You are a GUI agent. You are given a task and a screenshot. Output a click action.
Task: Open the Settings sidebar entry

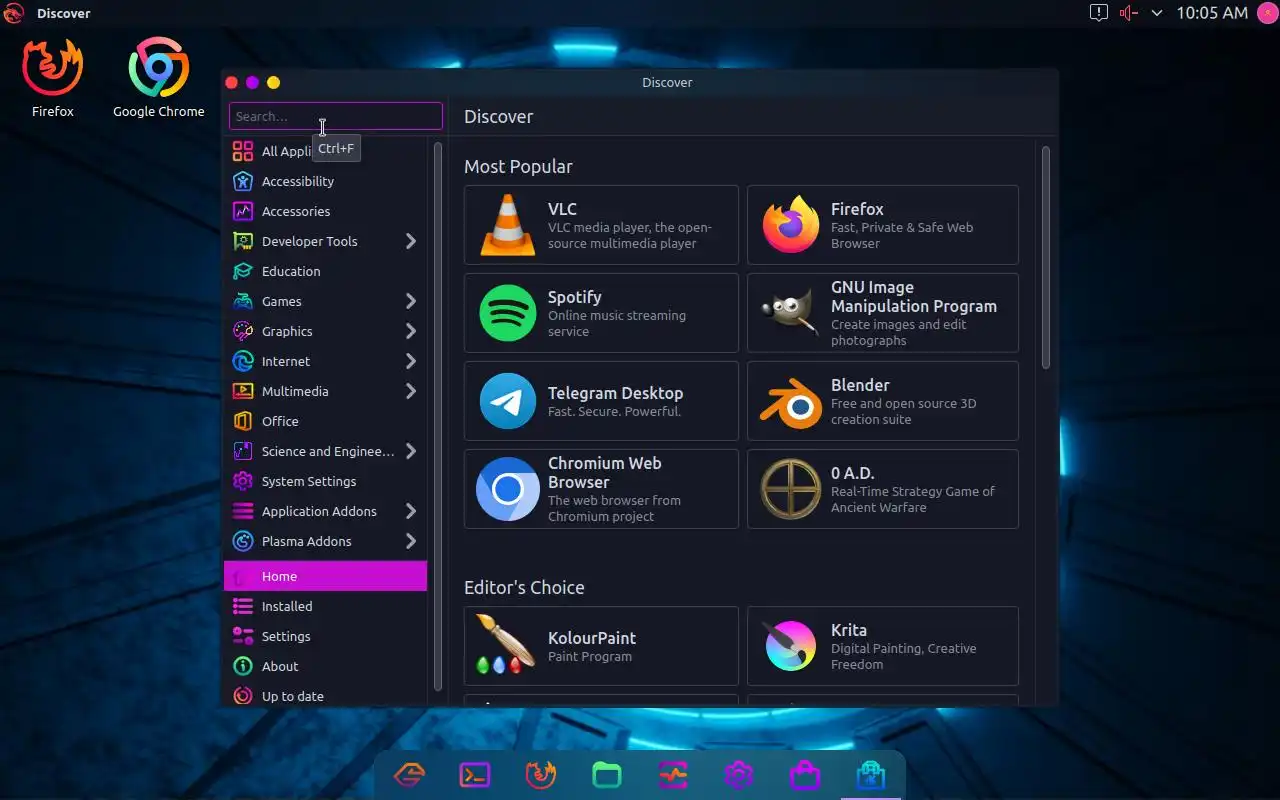tap(326, 636)
